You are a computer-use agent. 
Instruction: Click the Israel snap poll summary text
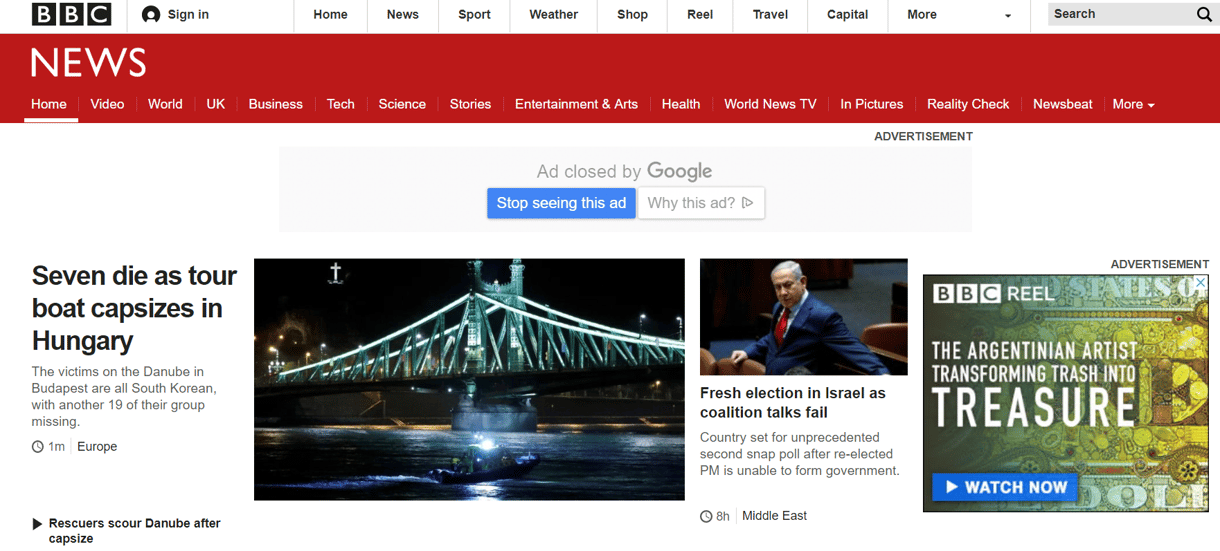(x=800, y=454)
